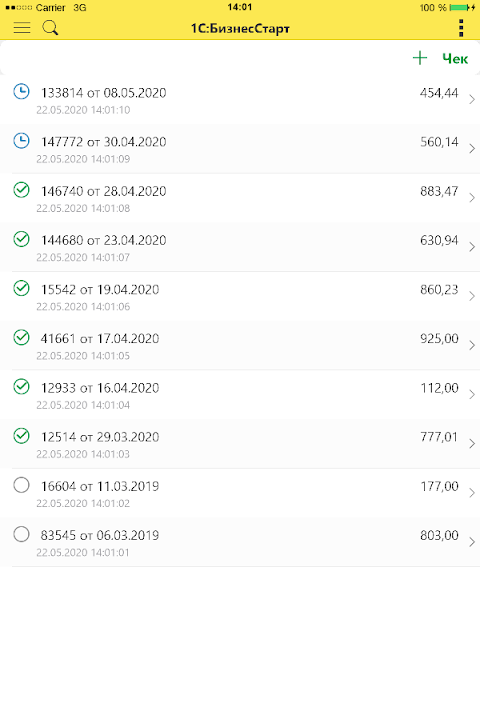Tap green checkmark icon for receipt 15542

tap(21, 288)
